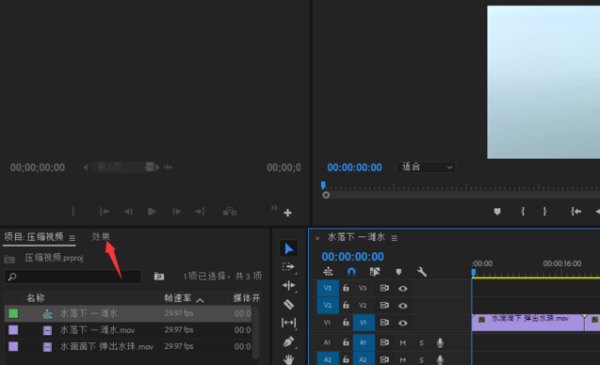Step forward one frame in Source monitor

point(176,211)
